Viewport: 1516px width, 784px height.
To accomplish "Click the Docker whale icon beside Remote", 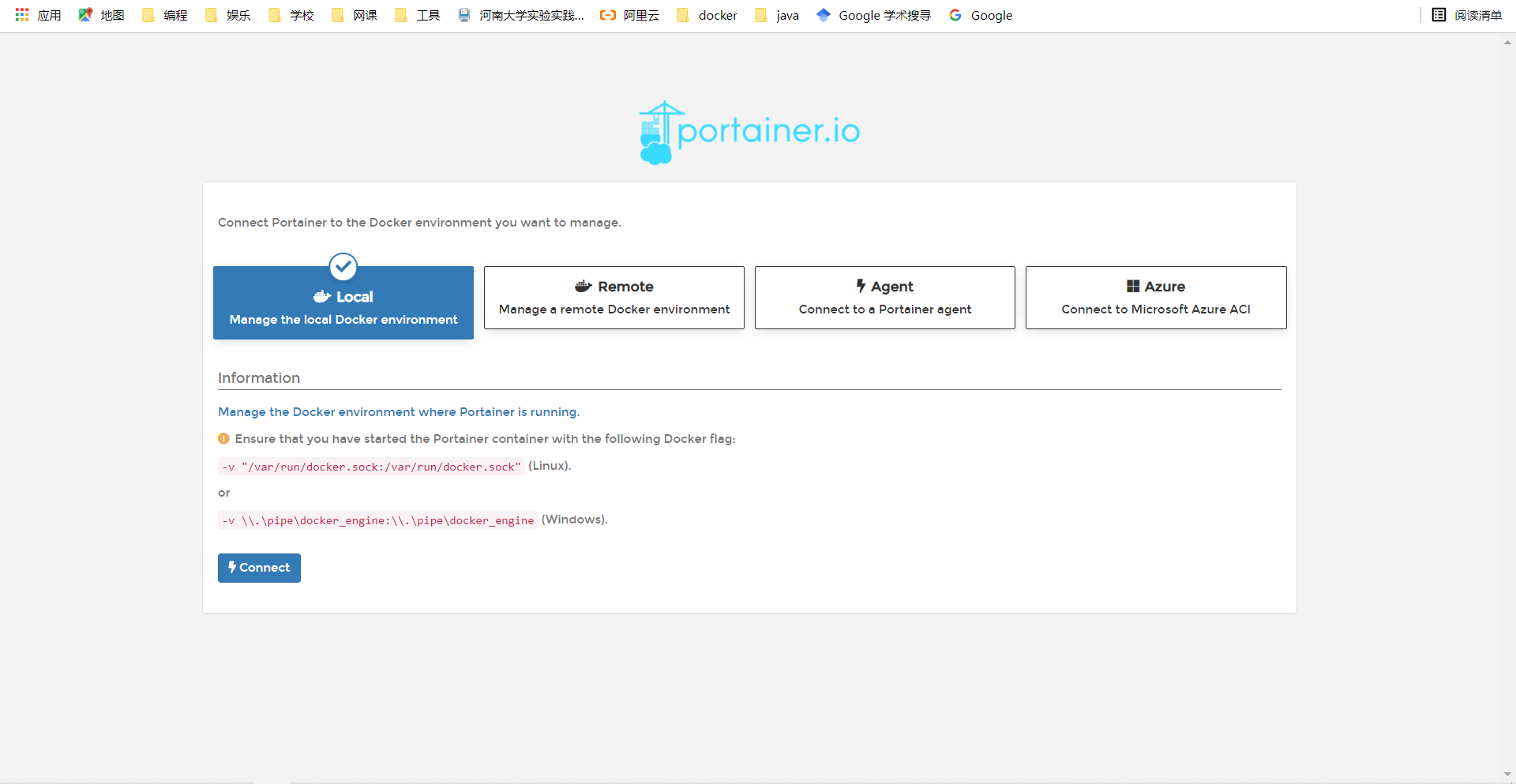I will pyautogui.click(x=584, y=286).
